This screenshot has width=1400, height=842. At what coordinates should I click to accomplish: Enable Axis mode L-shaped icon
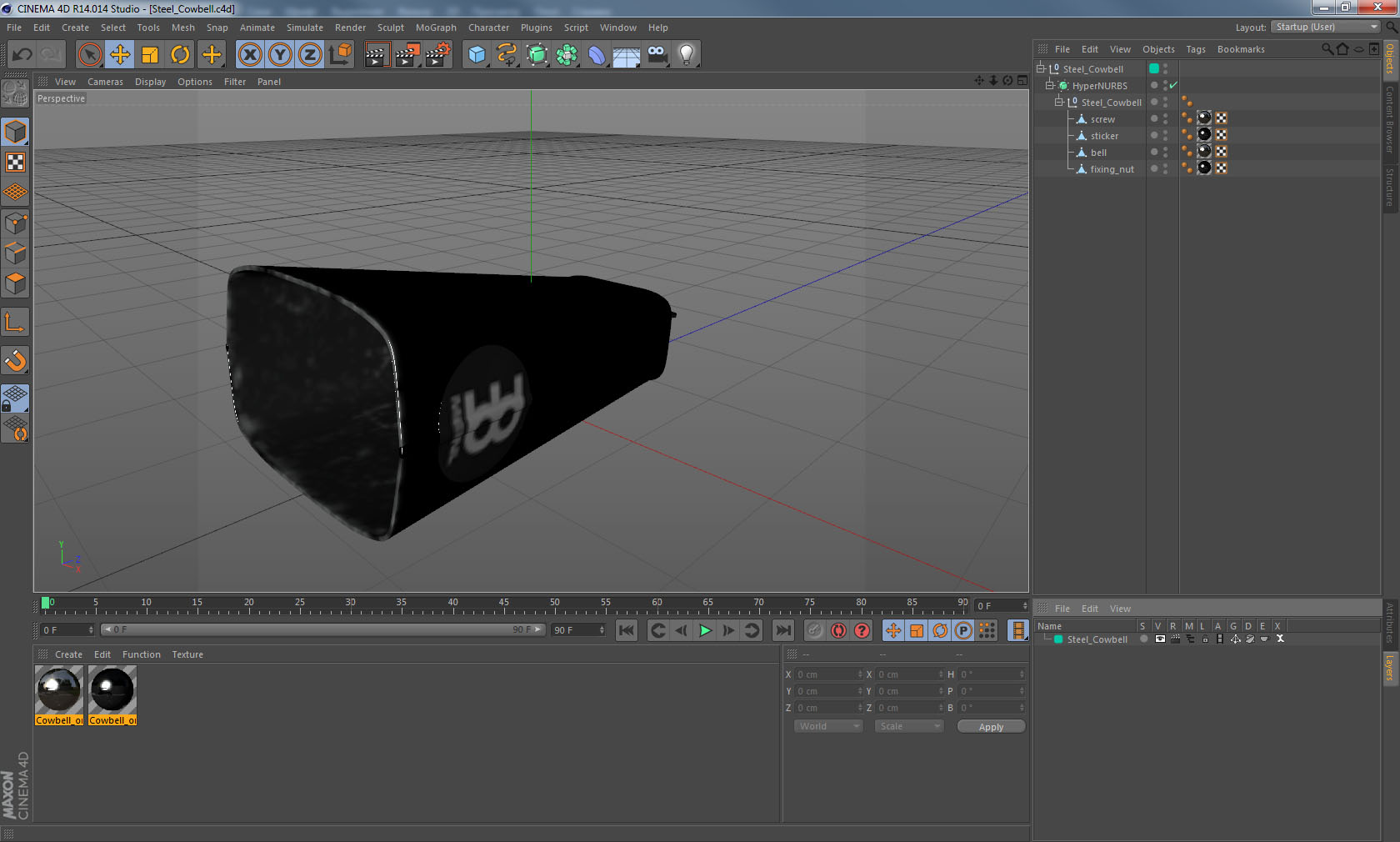(x=16, y=323)
